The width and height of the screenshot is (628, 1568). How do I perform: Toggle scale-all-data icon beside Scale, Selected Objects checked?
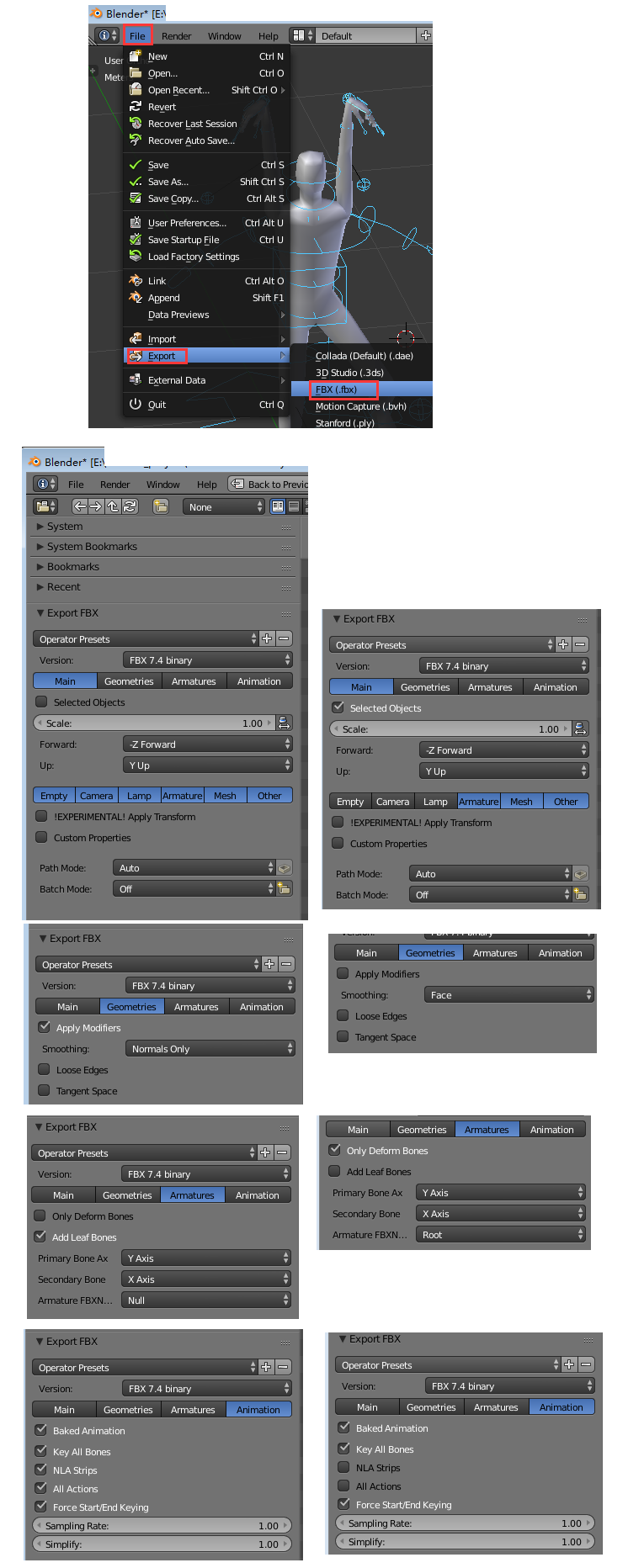(x=580, y=728)
